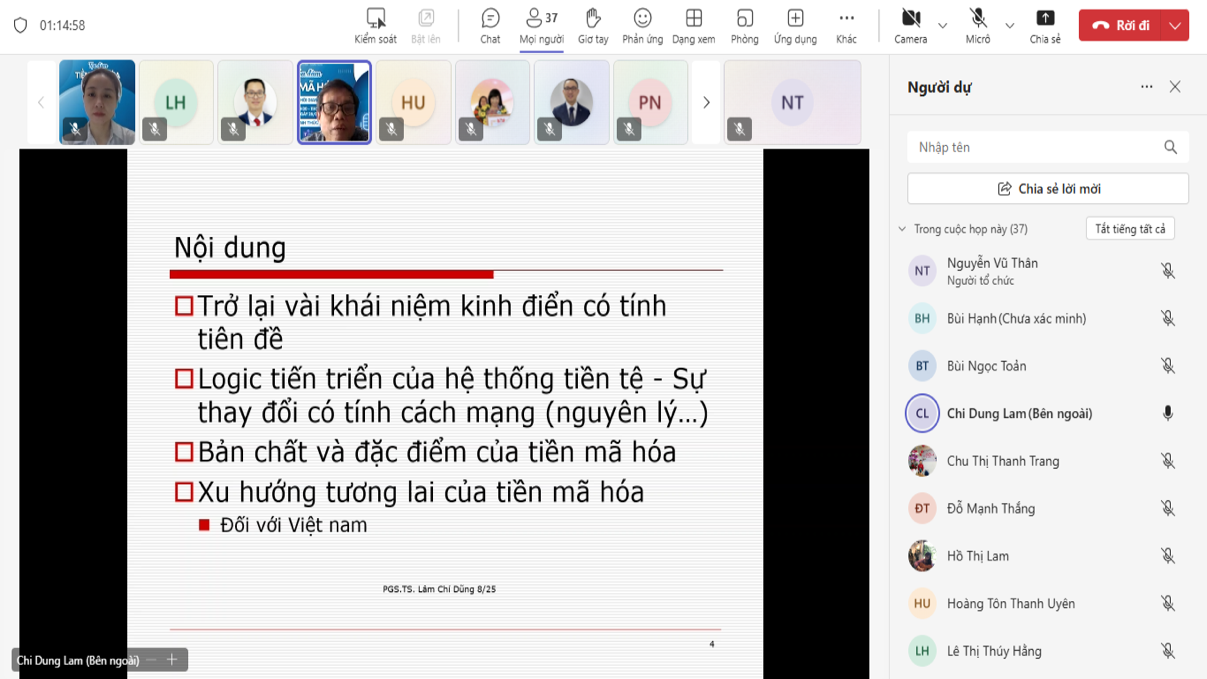
Task: Open the Phản ứng reactions menu
Action: click(642, 25)
